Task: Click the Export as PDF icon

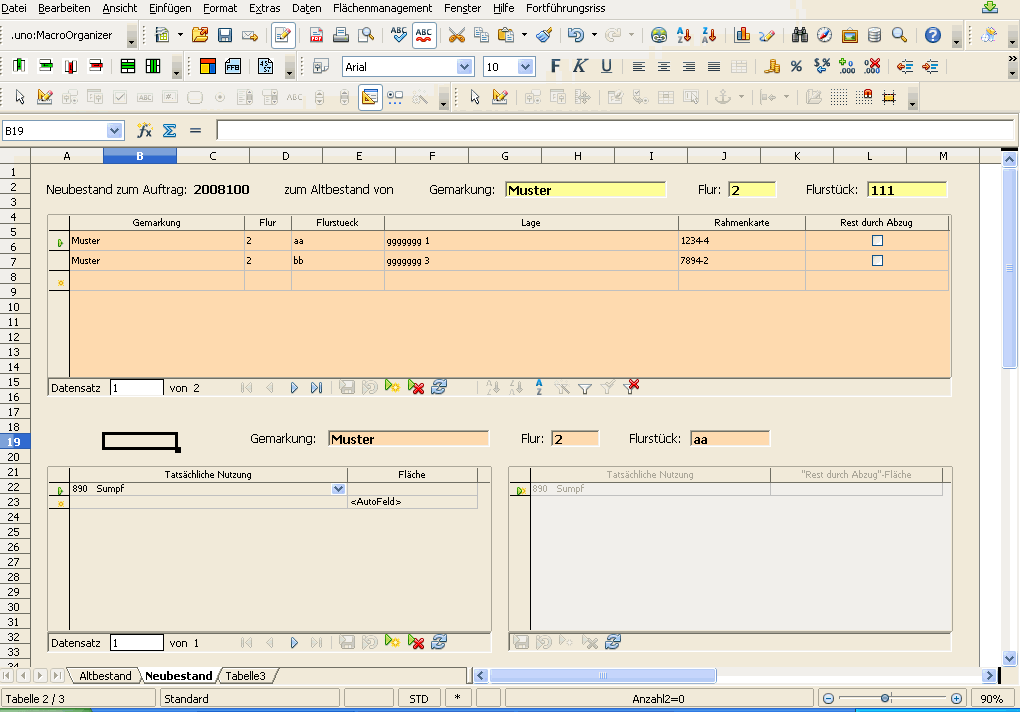Action: coord(316,35)
